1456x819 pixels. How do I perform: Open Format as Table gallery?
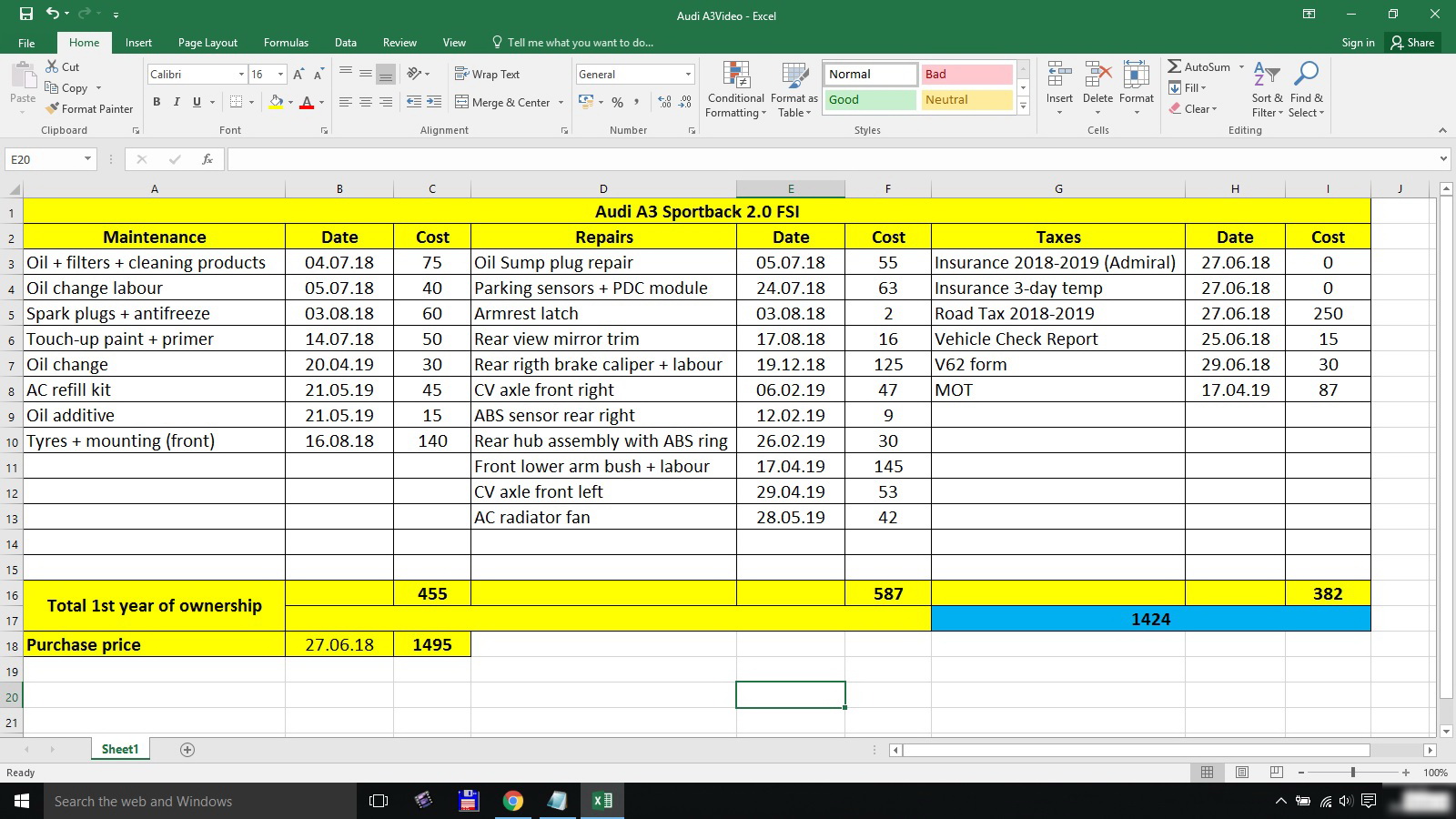(x=794, y=89)
